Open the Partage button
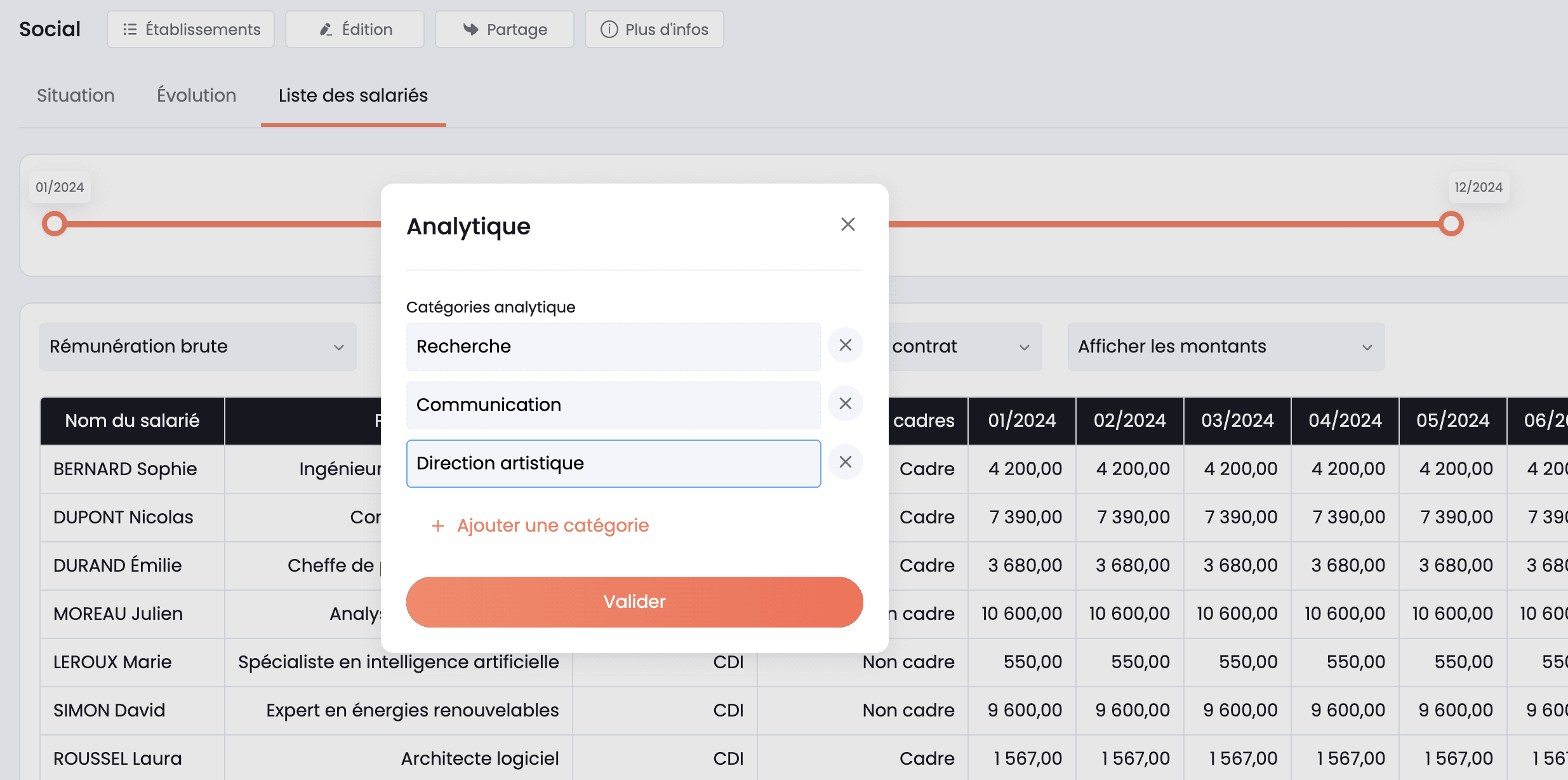The image size is (1568, 780). point(505,29)
